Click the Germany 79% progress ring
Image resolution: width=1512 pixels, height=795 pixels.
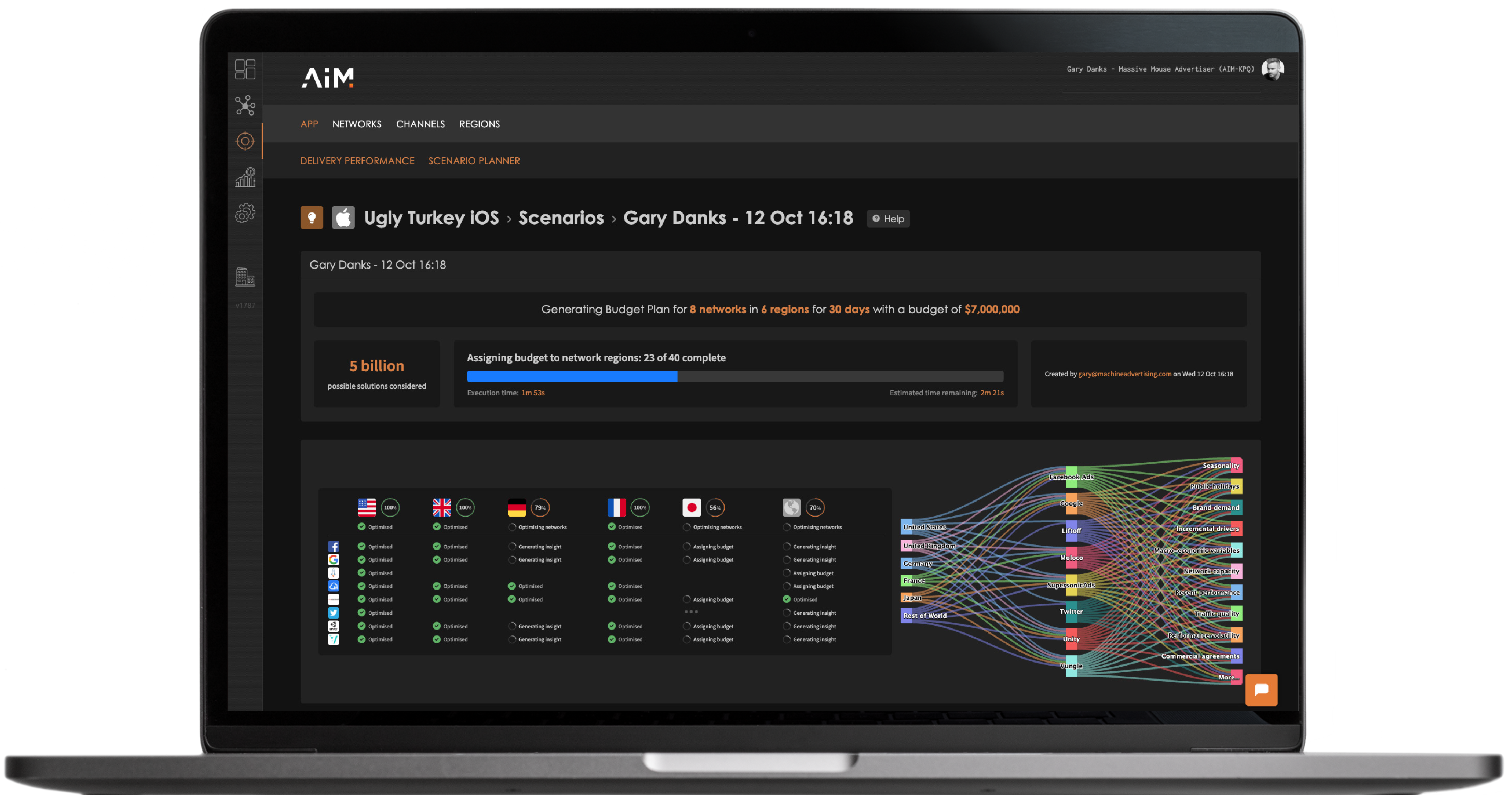(x=540, y=508)
